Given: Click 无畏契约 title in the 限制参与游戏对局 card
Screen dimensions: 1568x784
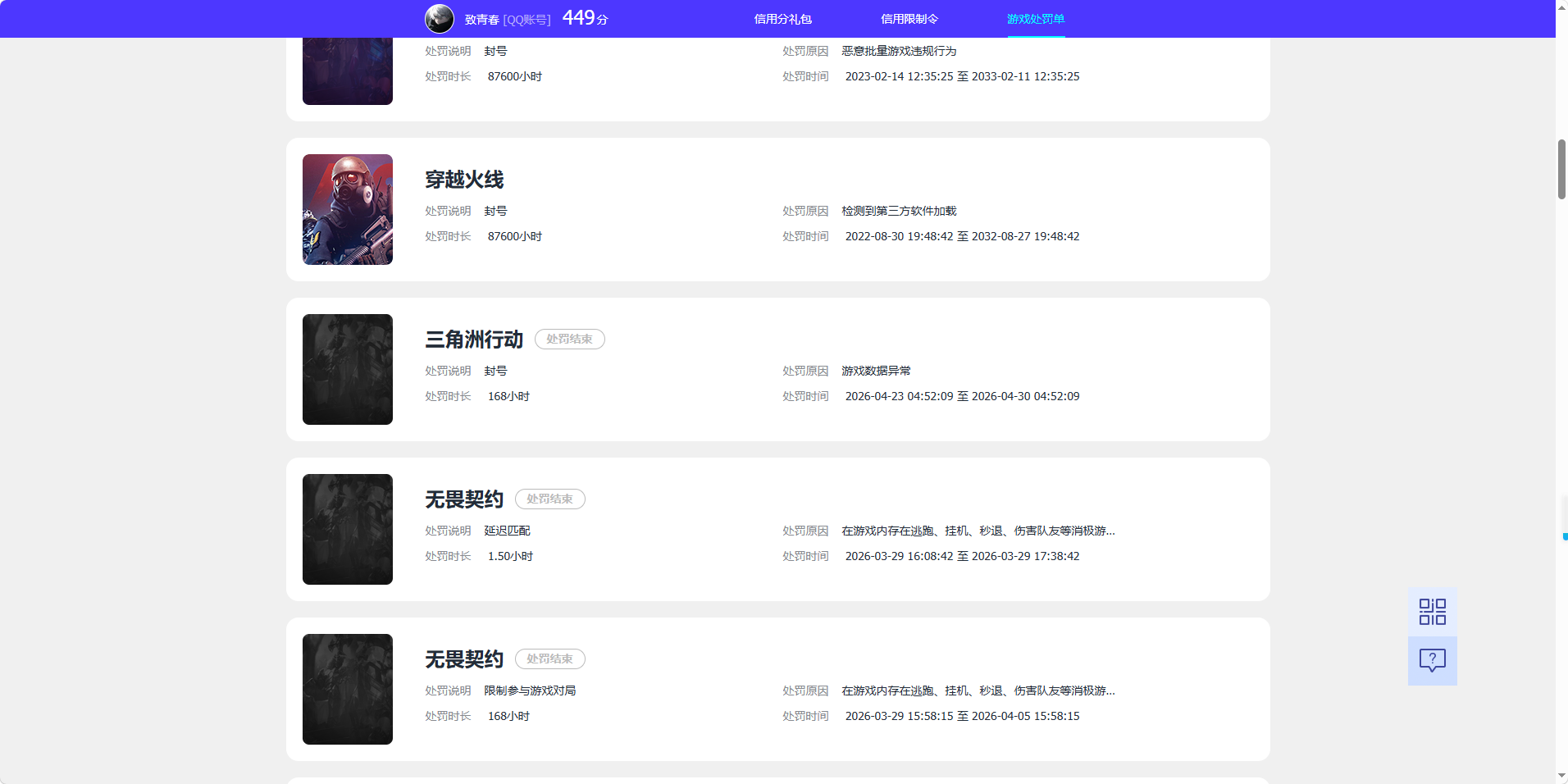Looking at the screenshot, I should click(x=464, y=659).
